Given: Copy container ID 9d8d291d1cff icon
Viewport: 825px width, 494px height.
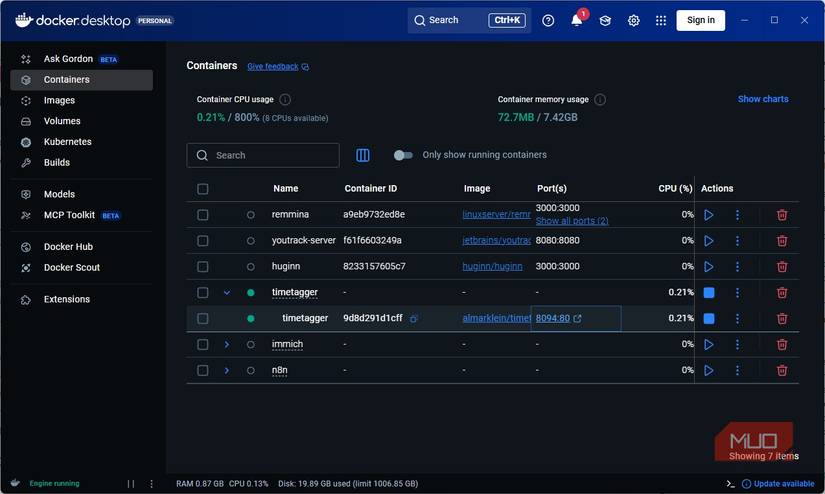Looking at the screenshot, I should pyautogui.click(x=414, y=319).
